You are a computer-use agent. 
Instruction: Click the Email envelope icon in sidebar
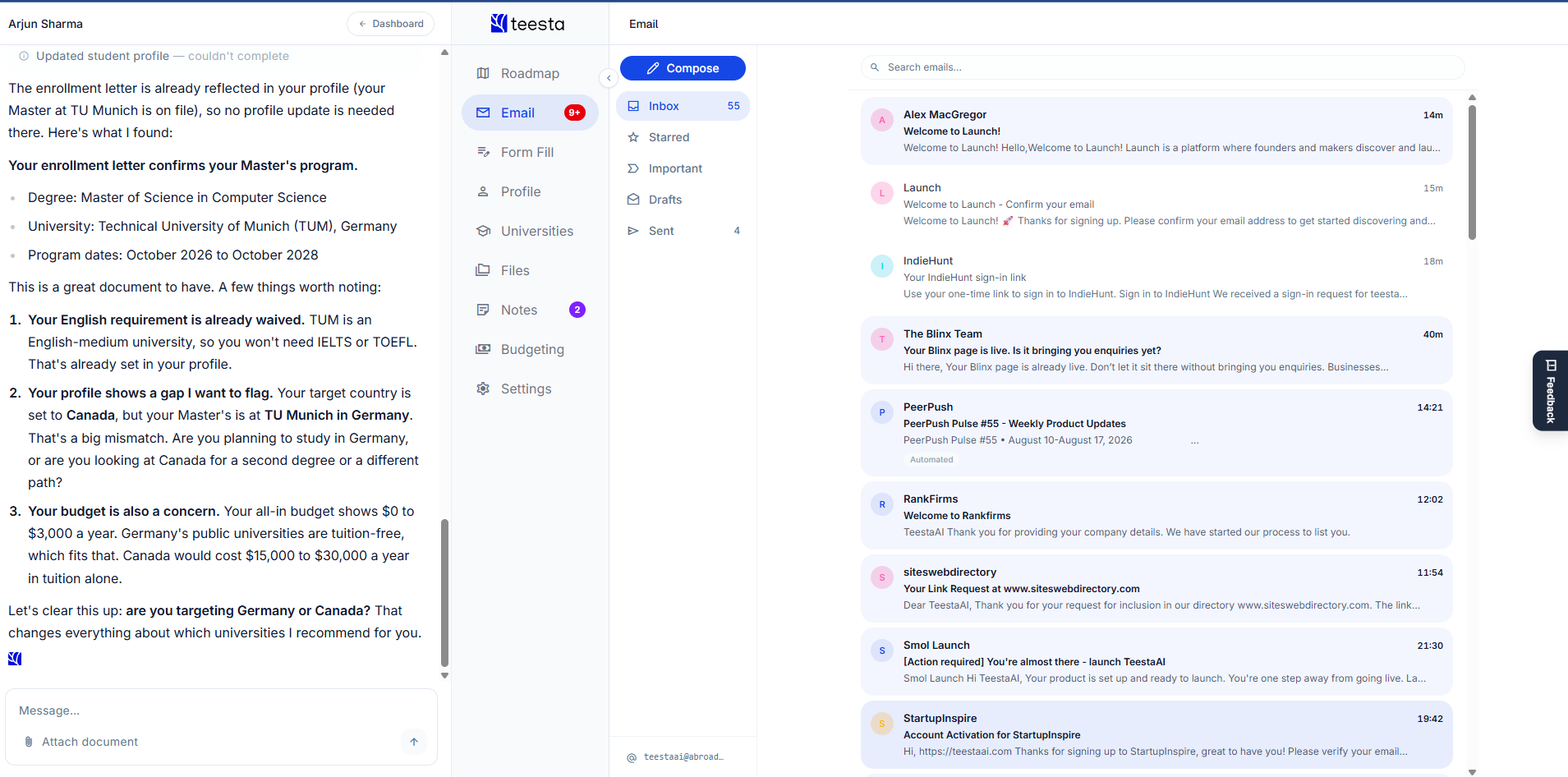tap(483, 113)
